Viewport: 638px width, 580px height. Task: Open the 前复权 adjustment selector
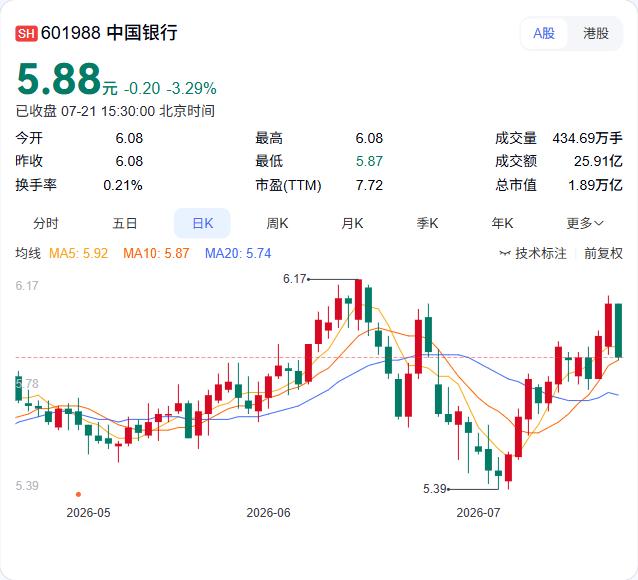(603, 254)
